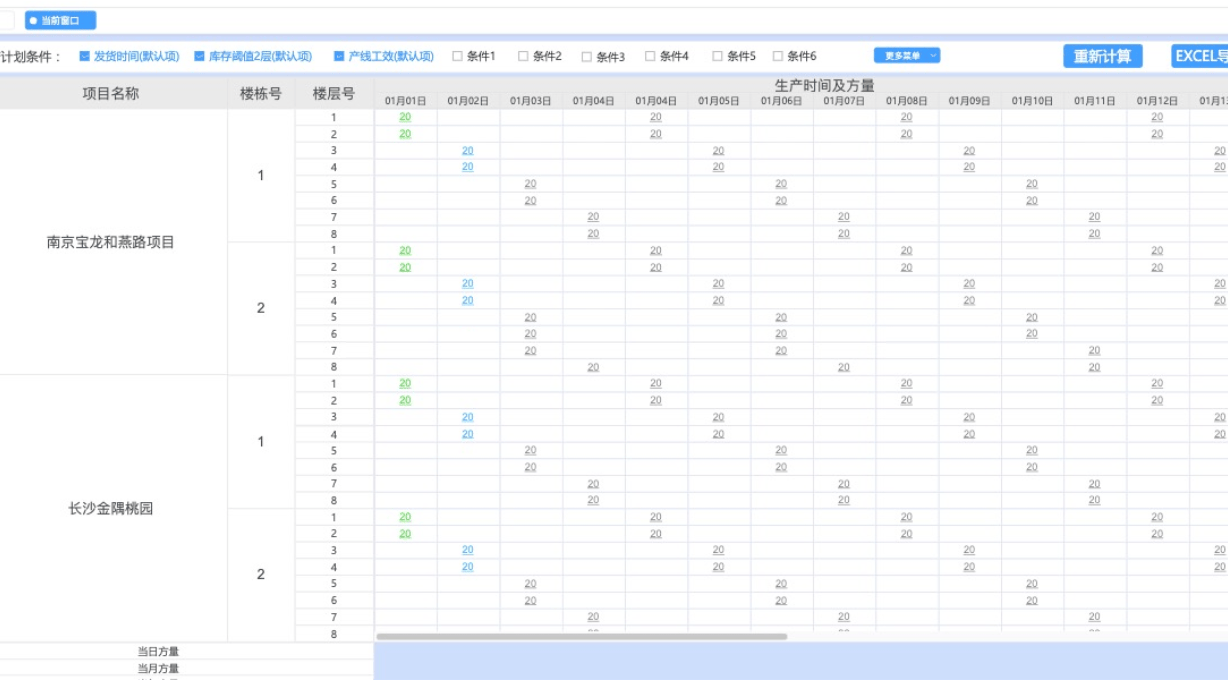
Task: Click the 生产时间及方量 header
Action: pyautogui.click(x=825, y=86)
